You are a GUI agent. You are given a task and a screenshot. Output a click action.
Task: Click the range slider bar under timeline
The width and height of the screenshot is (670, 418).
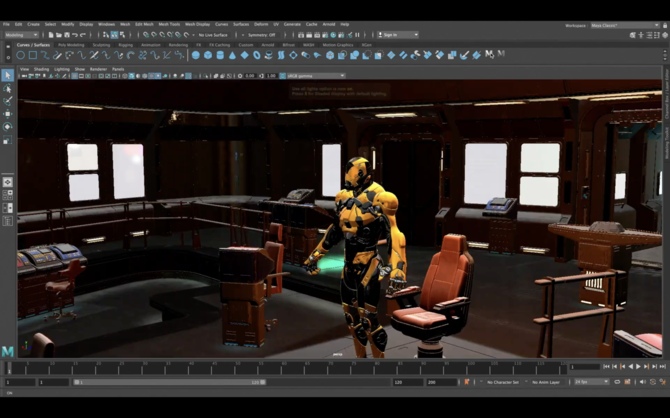170,382
